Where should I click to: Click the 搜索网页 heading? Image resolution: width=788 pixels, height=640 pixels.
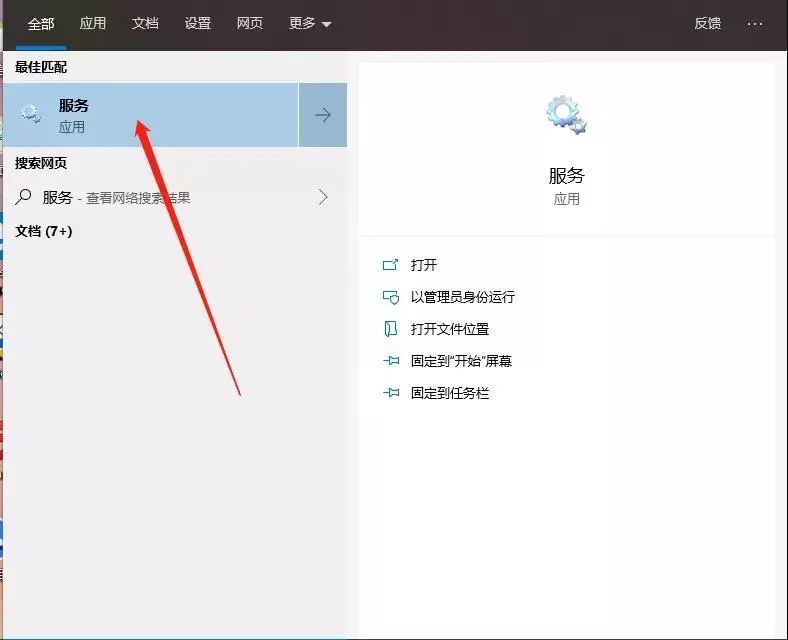(x=41, y=163)
